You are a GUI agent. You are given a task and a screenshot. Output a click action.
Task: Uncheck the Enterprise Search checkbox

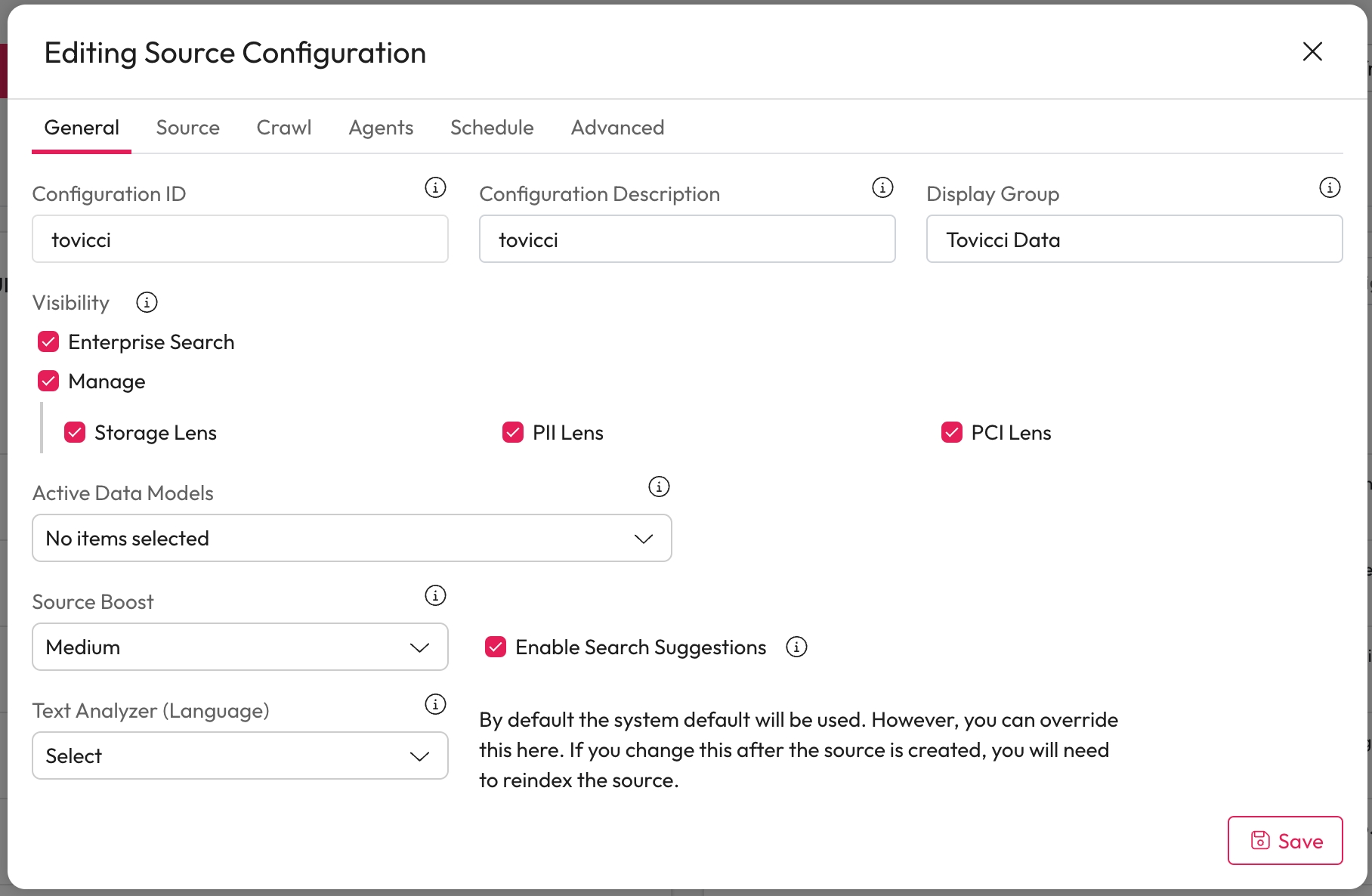coord(48,342)
